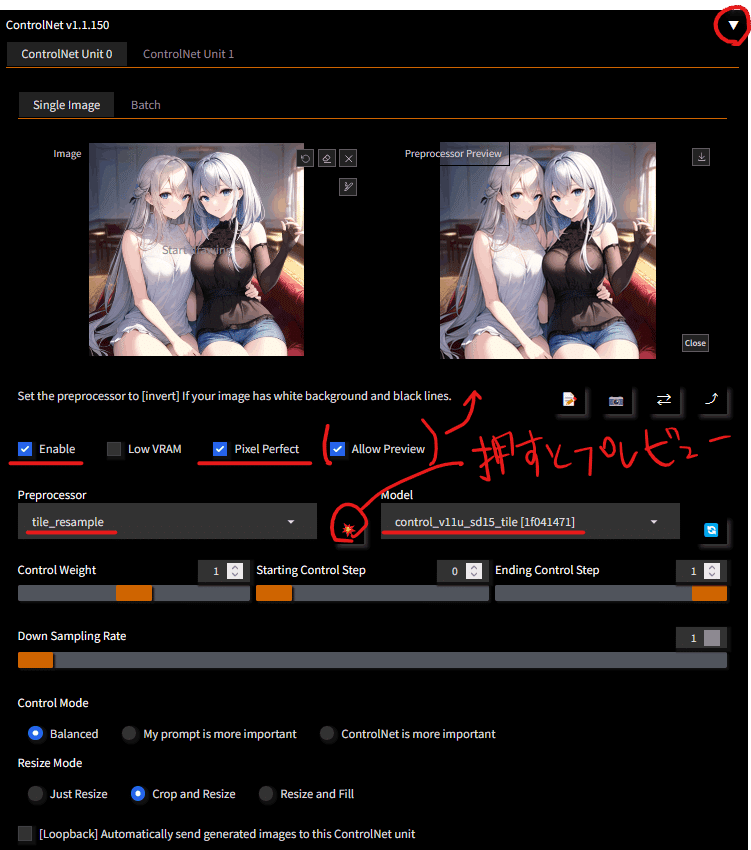Viewport: 751px width, 850px height.
Task: Click the input image thumbnail
Action: tap(196, 249)
